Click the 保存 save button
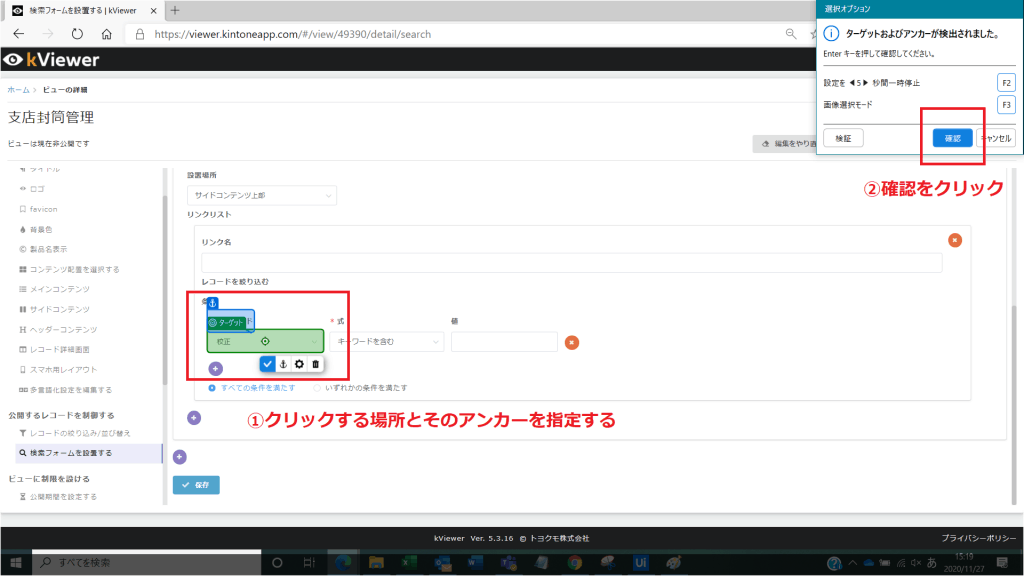The height and width of the screenshot is (576, 1024). [196, 485]
